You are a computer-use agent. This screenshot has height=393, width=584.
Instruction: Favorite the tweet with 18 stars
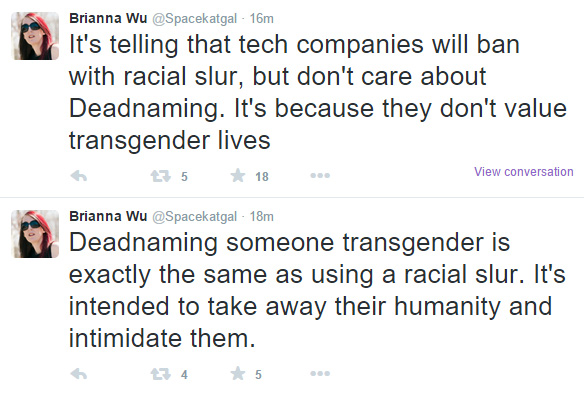tap(238, 175)
